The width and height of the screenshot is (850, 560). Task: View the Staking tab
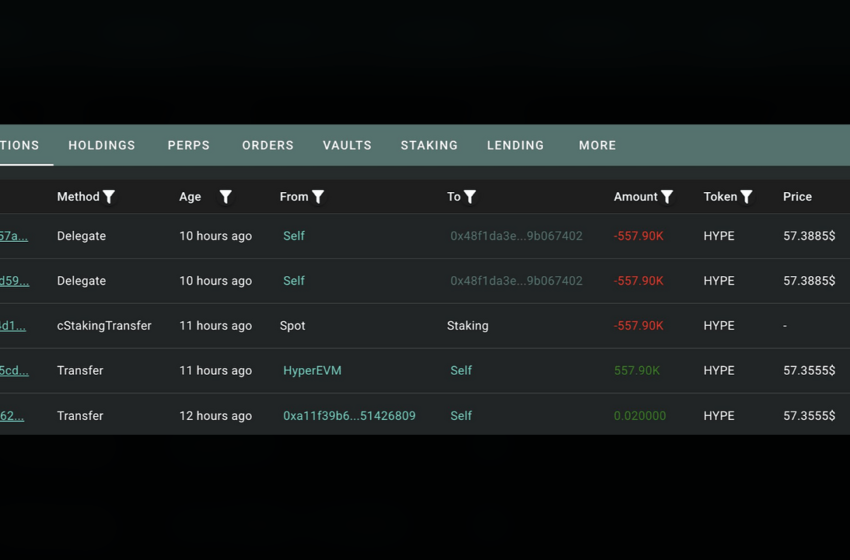429,145
